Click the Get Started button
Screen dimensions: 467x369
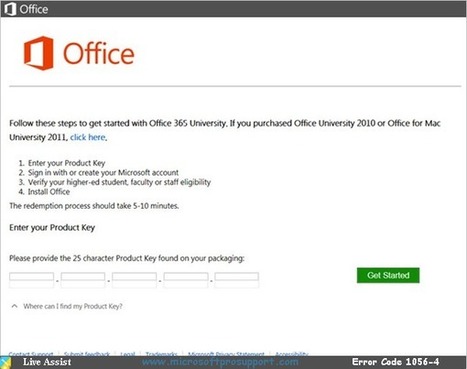[388, 275]
